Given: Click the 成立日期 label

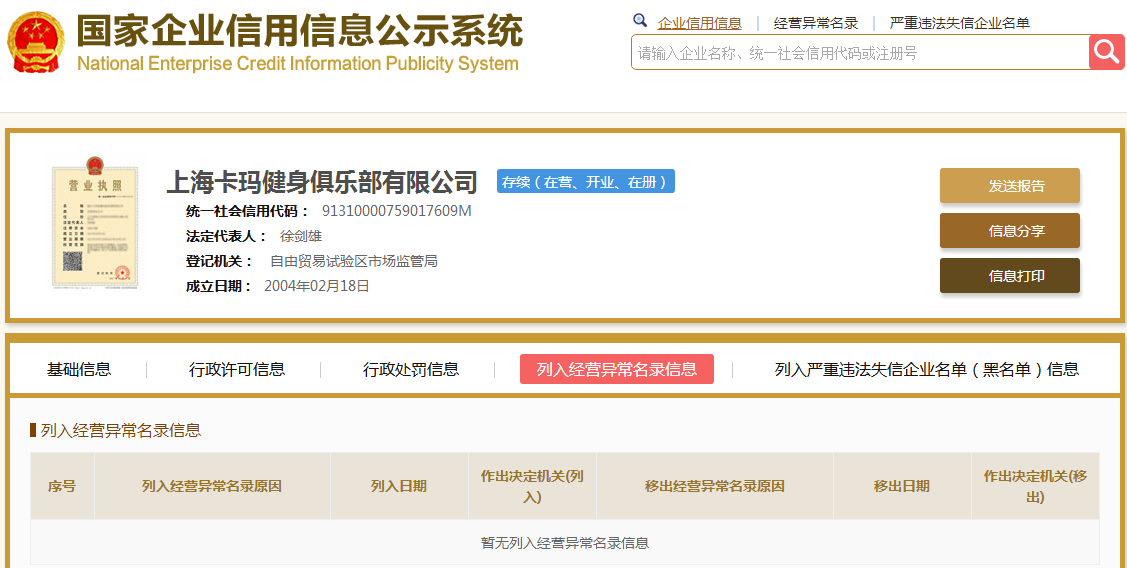Looking at the screenshot, I should (x=219, y=285).
